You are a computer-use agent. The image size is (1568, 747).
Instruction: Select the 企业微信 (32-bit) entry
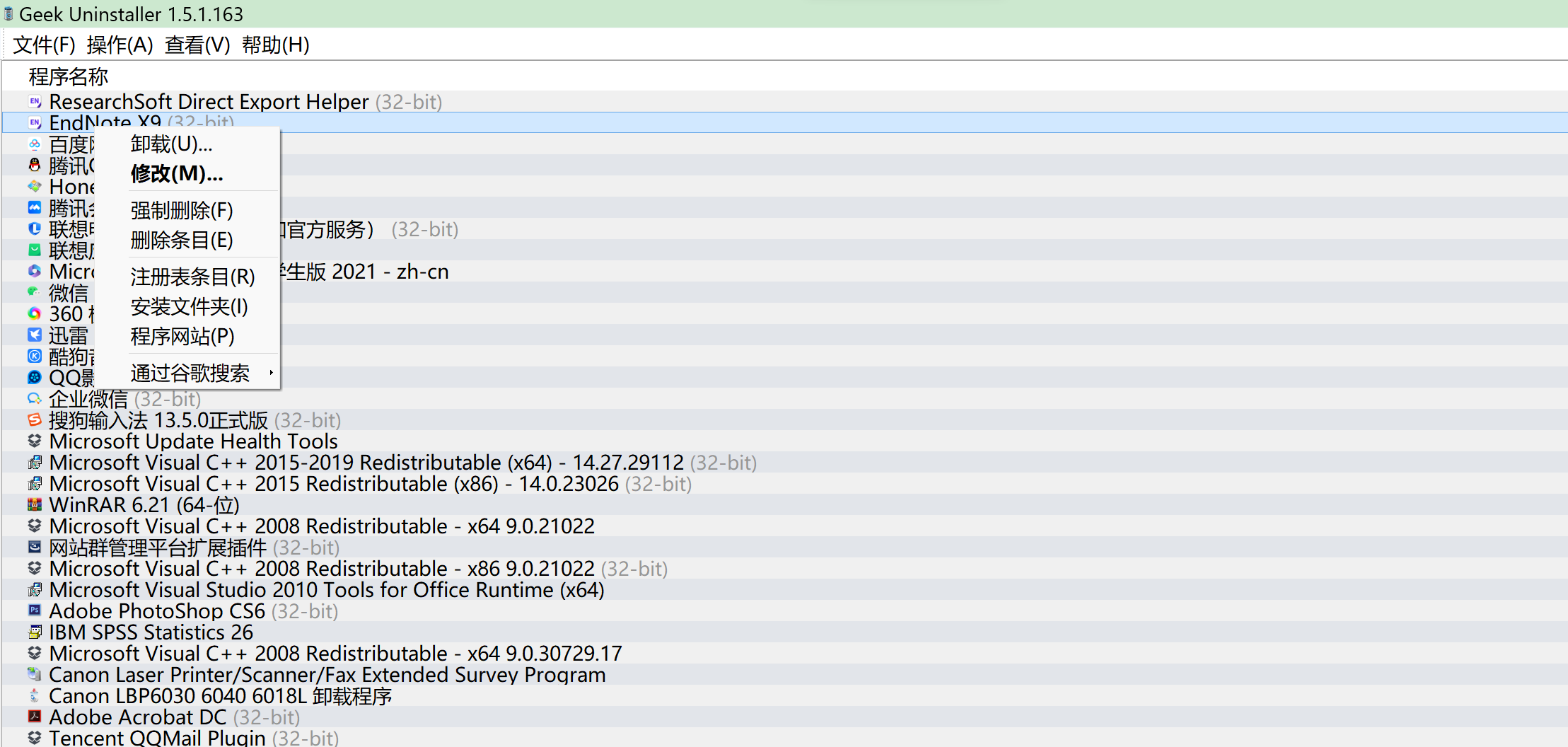[785, 399]
